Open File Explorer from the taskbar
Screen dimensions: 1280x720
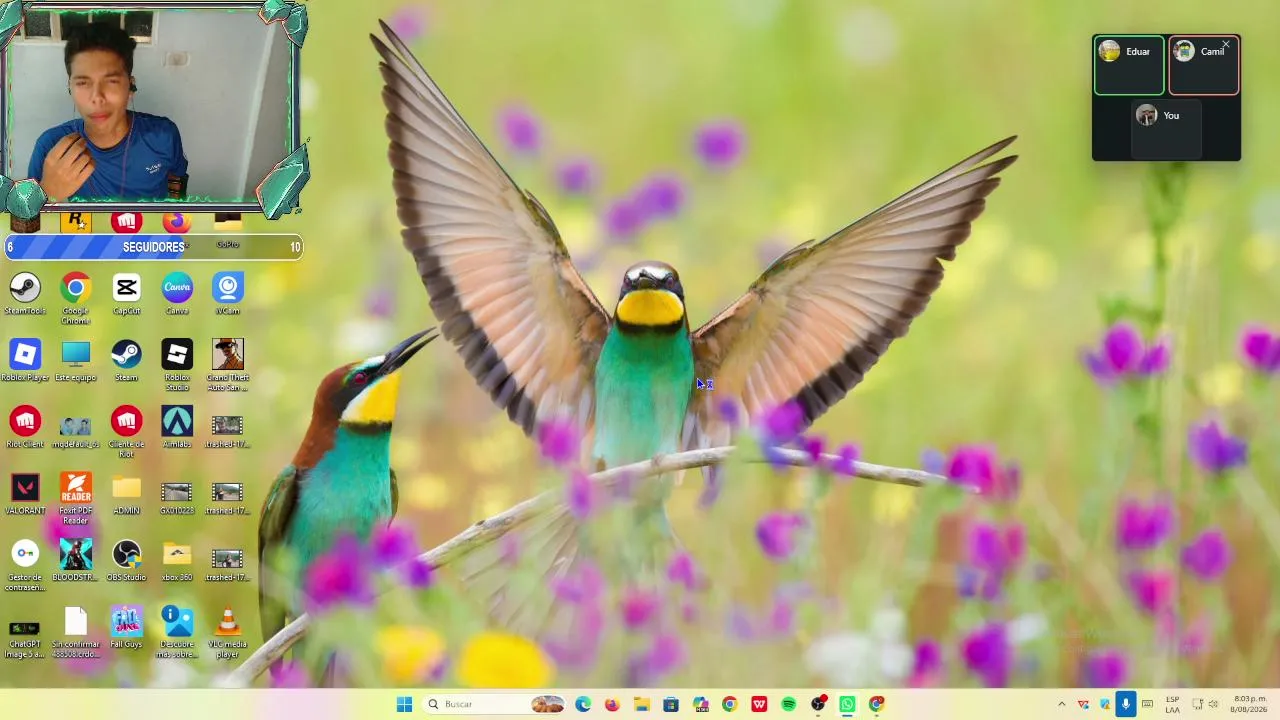coord(641,704)
